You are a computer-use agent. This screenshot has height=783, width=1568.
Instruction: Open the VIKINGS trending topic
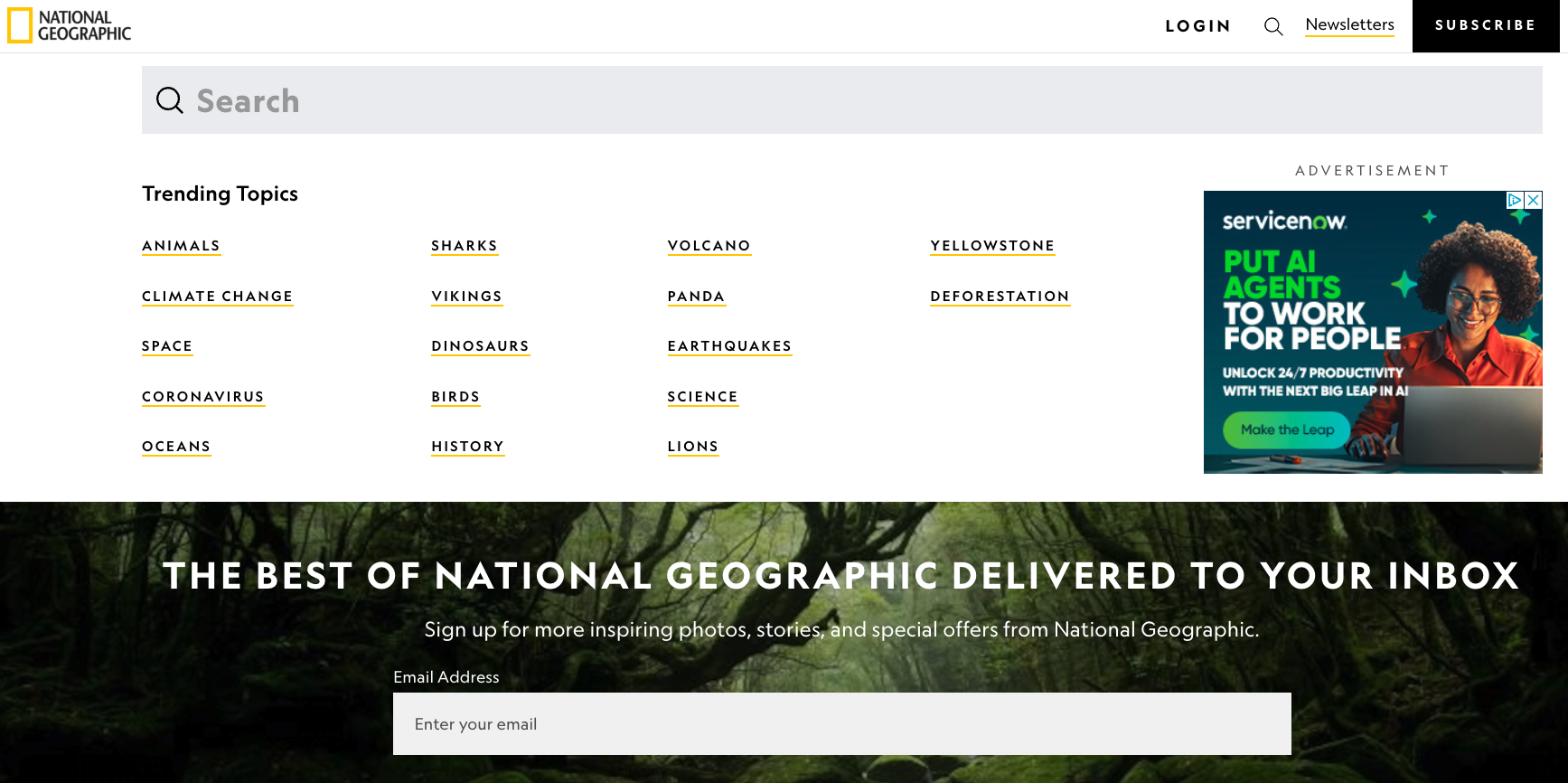tap(467, 297)
